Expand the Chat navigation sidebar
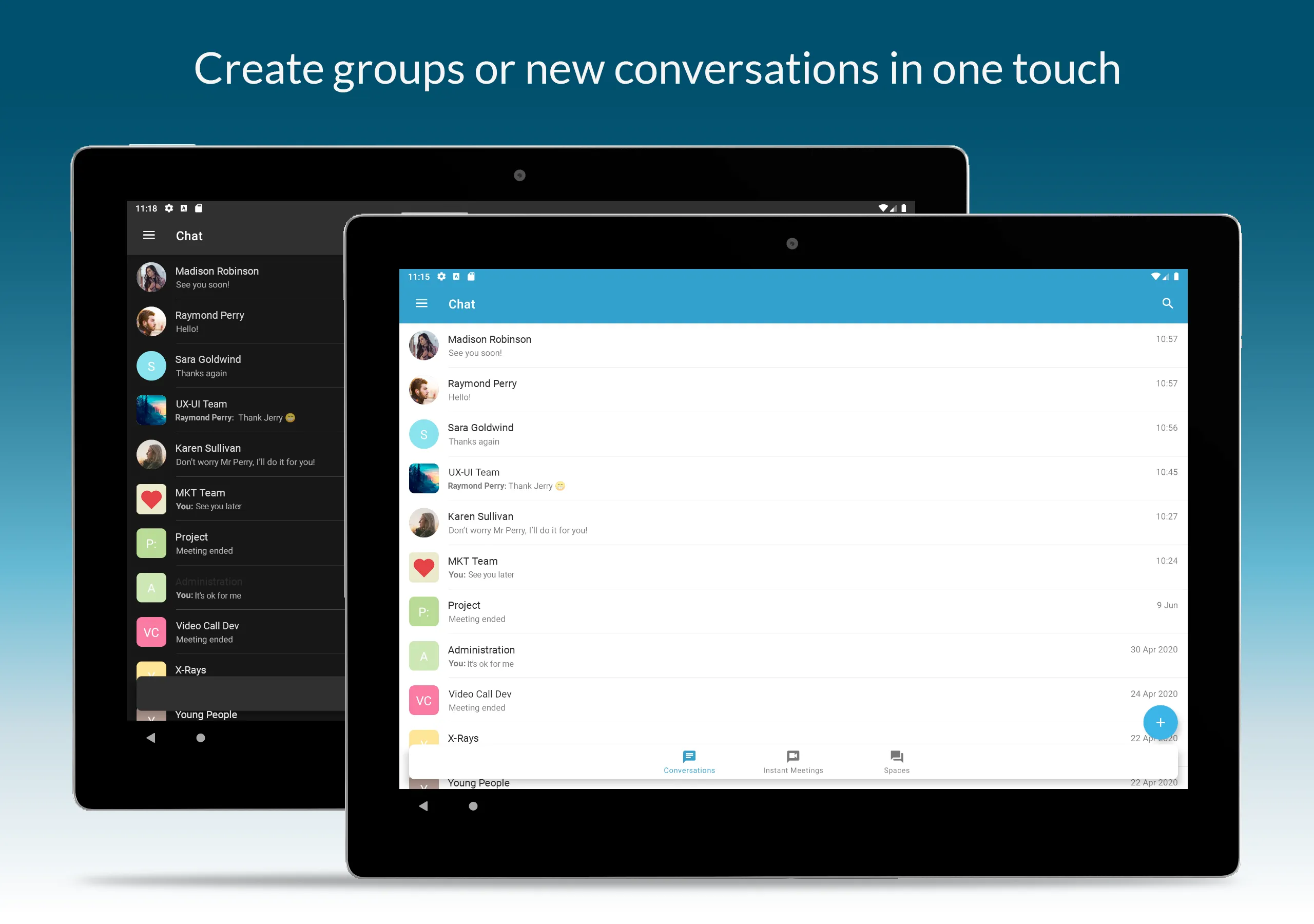 (423, 304)
